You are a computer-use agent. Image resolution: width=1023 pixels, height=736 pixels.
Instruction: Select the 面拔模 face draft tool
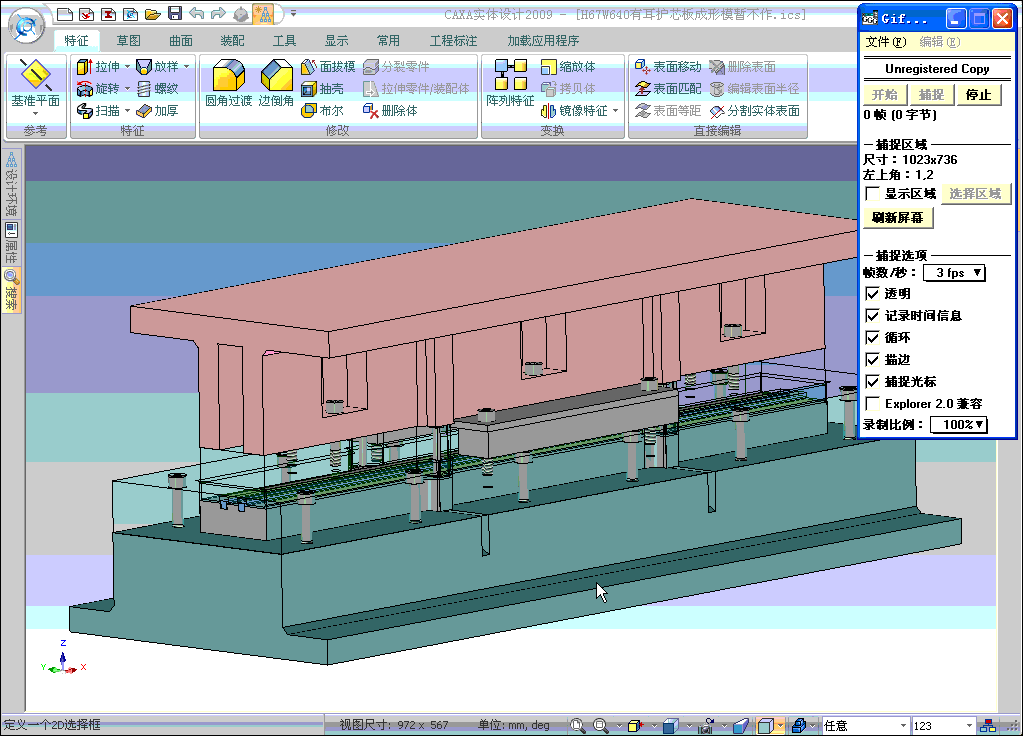(328, 67)
